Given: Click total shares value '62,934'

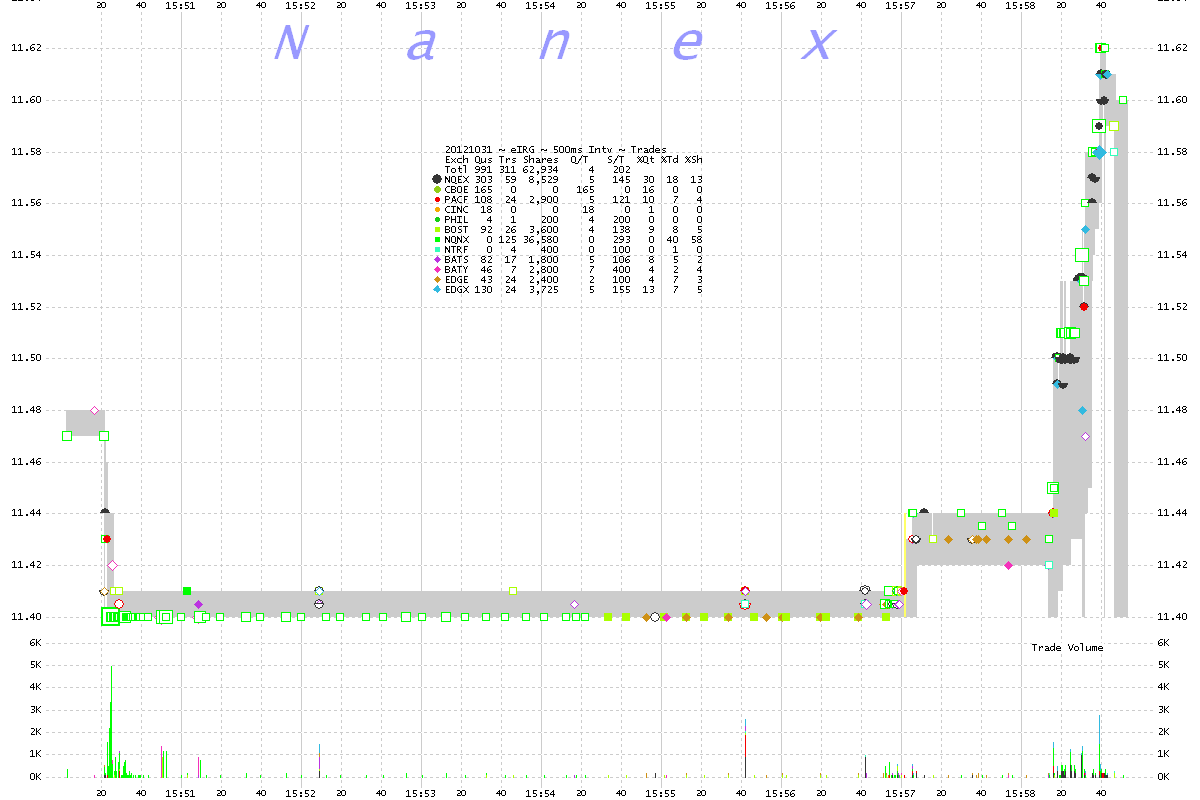Looking at the screenshot, I should pos(541,169).
